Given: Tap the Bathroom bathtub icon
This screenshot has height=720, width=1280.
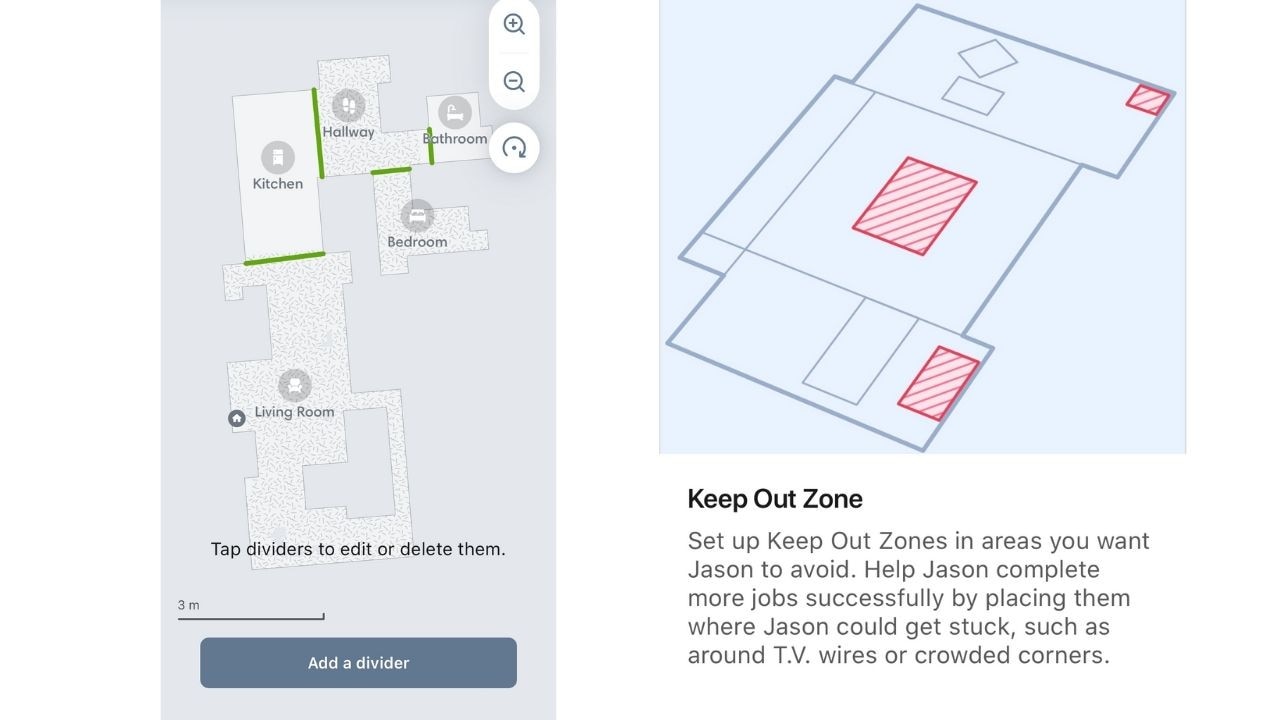Looking at the screenshot, I should tap(455, 112).
